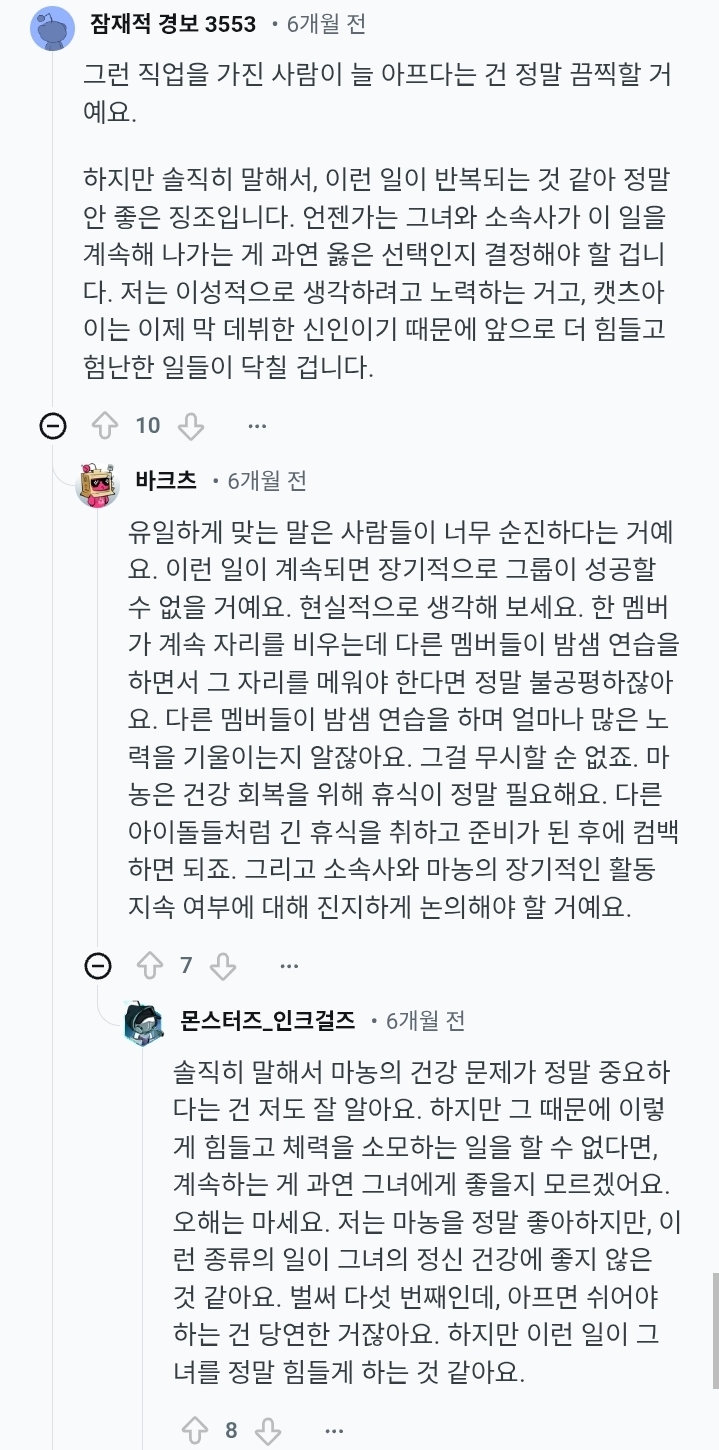The image size is (719, 1450).
Task: Upvote the 몬스터즈_인크걸즈 reply
Action: point(195,1430)
